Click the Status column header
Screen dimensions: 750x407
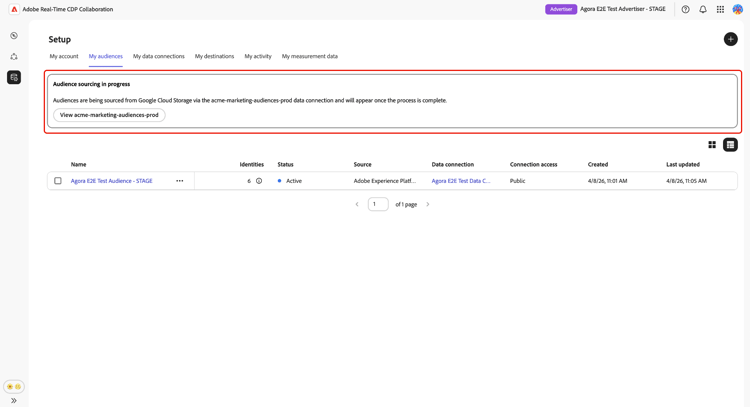286,165
